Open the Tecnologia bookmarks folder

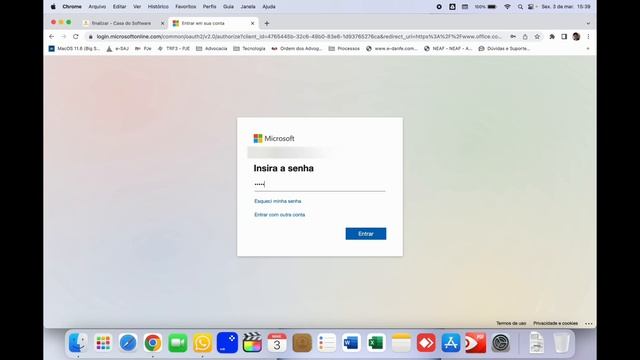(x=249, y=49)
